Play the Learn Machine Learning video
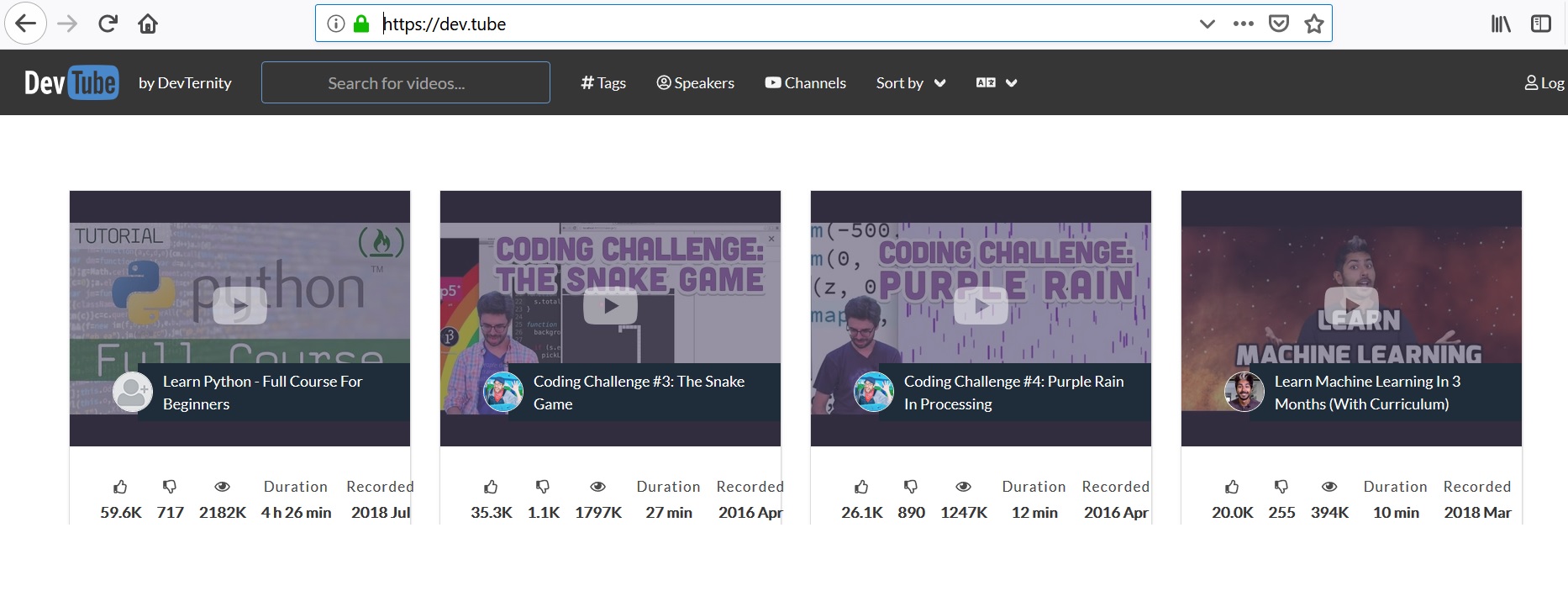Screen dimensions: 1568x612 point(1351,304)
